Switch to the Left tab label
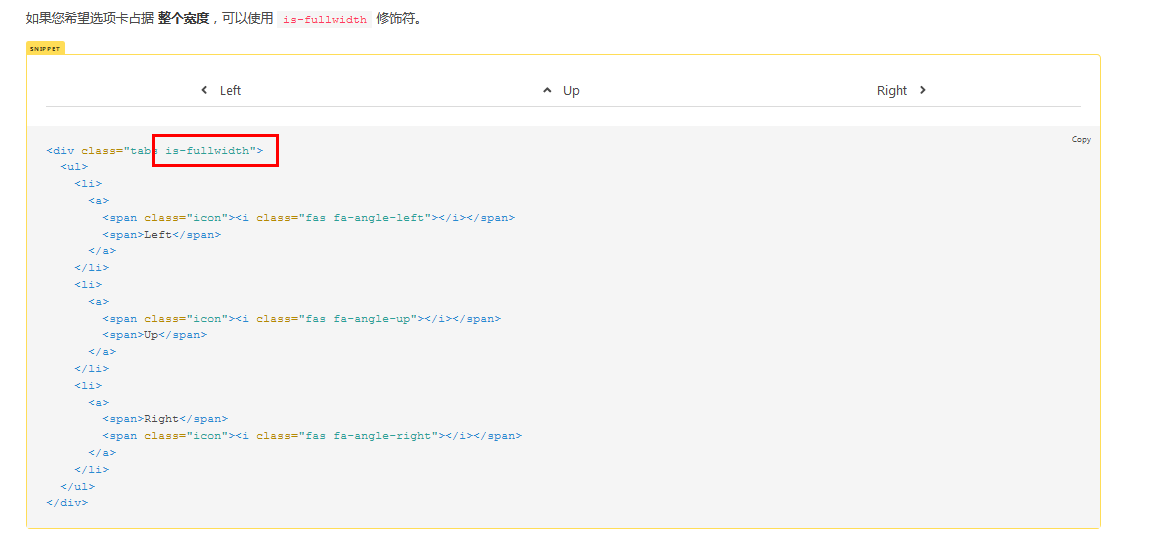This screenshot has width=1150, height=540. pyautogui.click(x=230, y=90)
